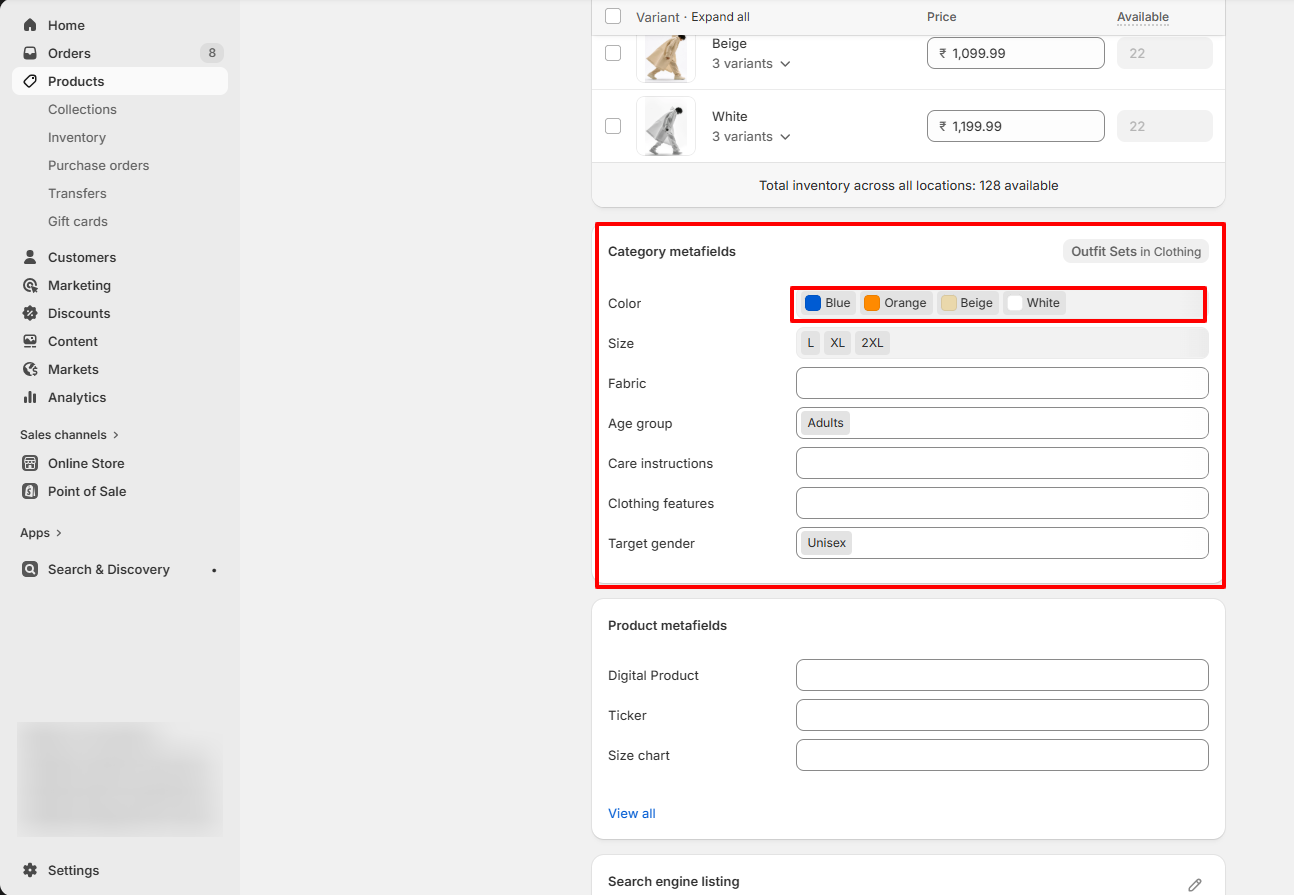
Task: Click the White price field 1,199.99
Action: [1016, 126]
